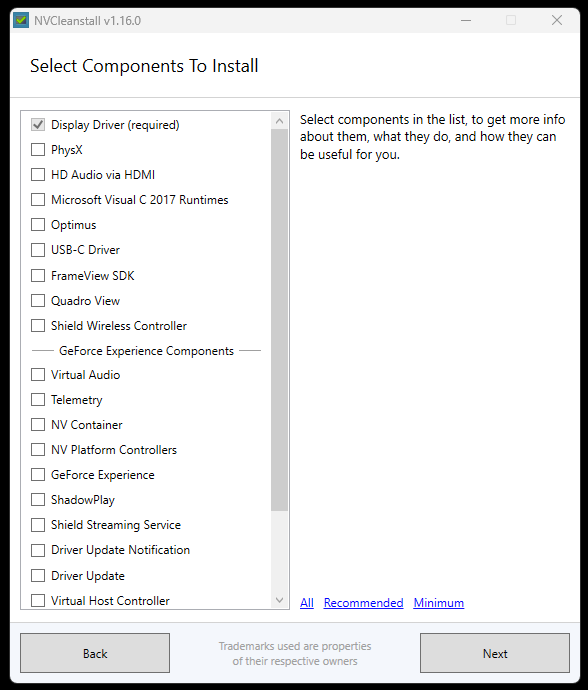588x690 pixels.
Task: Click the NVCleanstall app icon in title bar
Action: pyautogui.click(x=21, y=21)
